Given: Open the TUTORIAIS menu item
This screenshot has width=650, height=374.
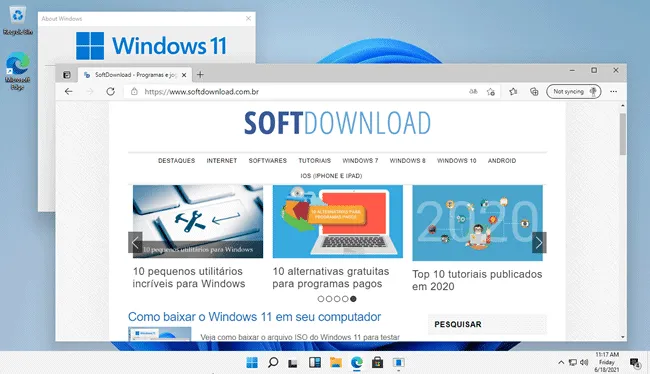Looking at the screenshot, I should (315, 160).
